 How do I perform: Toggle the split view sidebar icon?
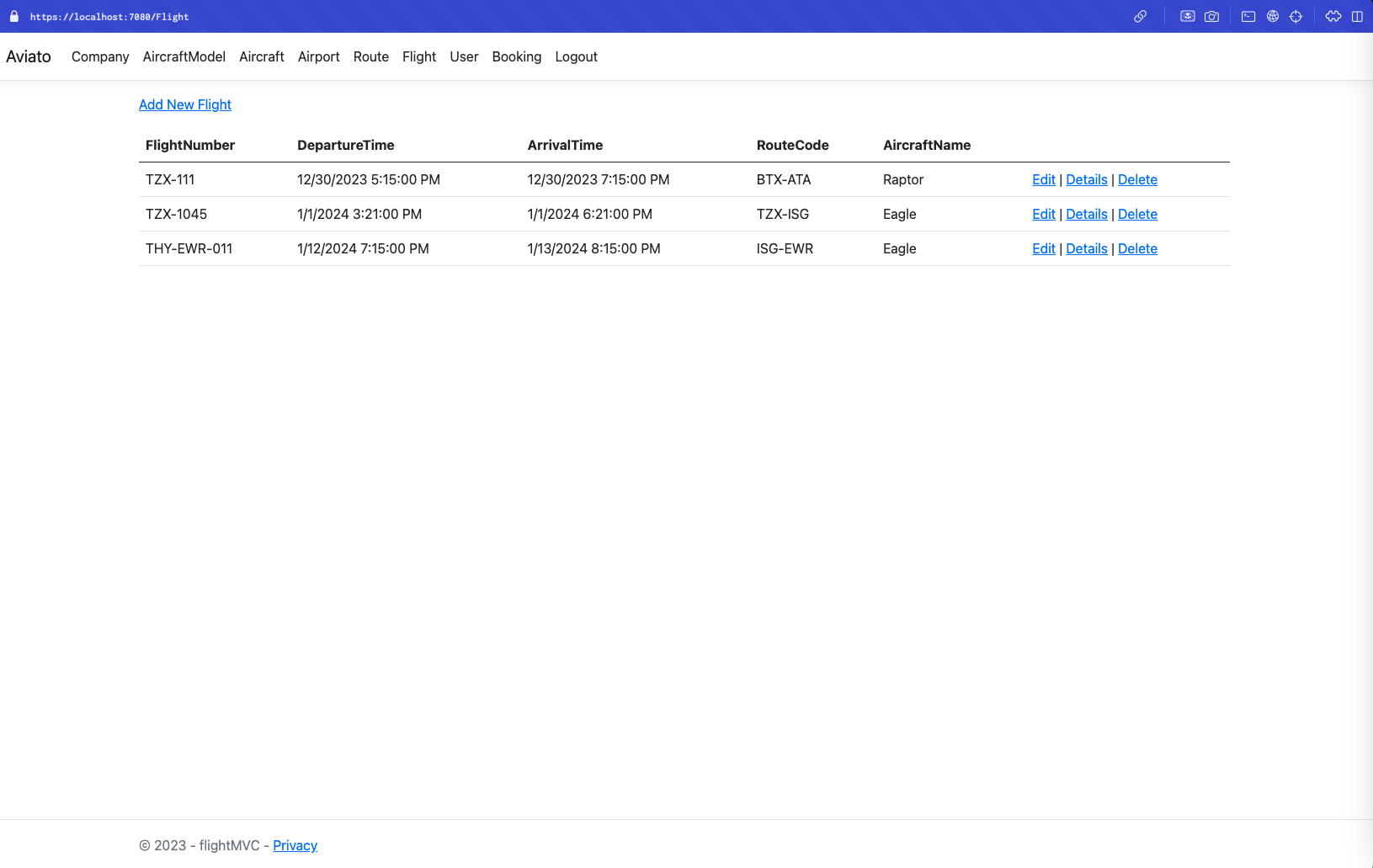tap(1357, 16)
